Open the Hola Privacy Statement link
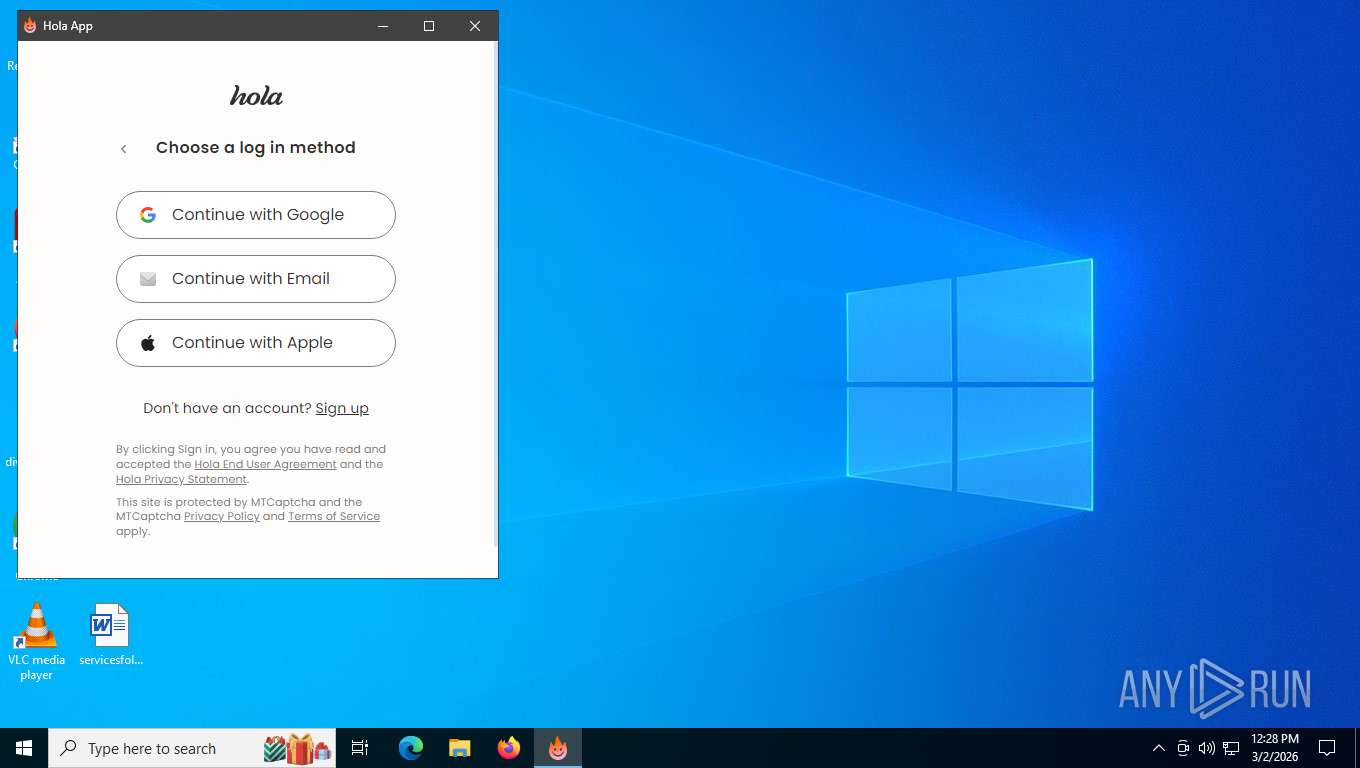 (x=181, y=479)
